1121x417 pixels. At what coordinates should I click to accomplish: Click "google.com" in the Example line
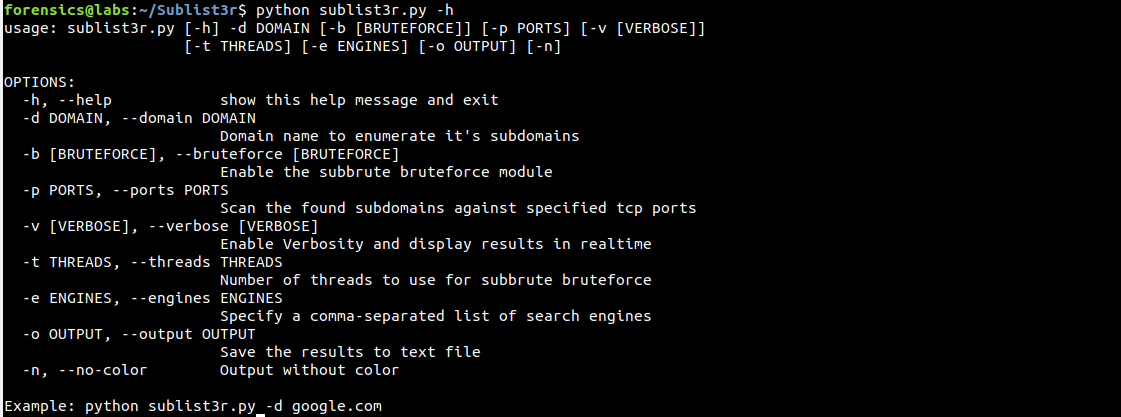click(x=336, y=406)
